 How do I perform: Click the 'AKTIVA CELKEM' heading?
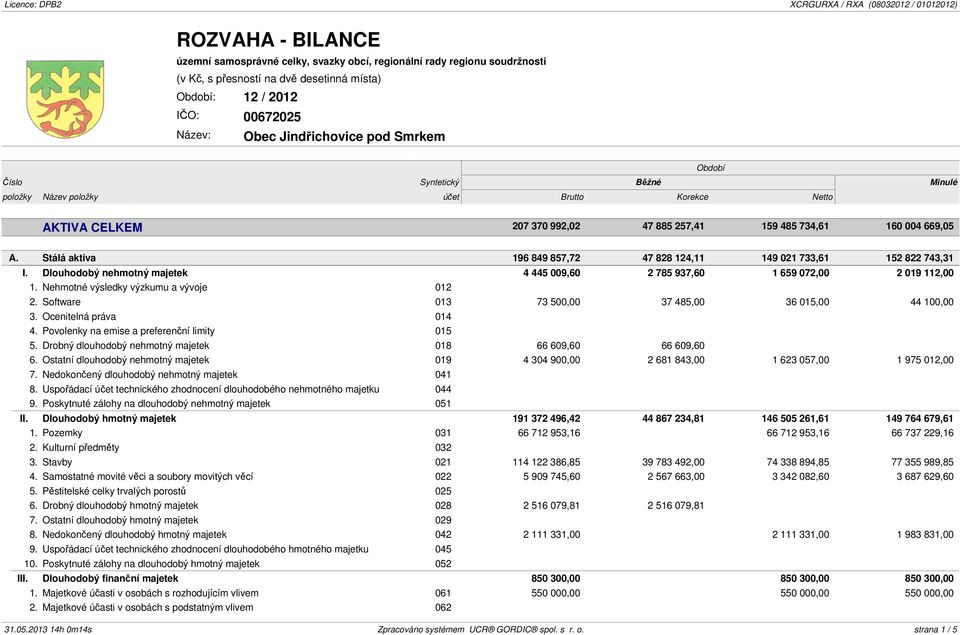tap(92, 227)
